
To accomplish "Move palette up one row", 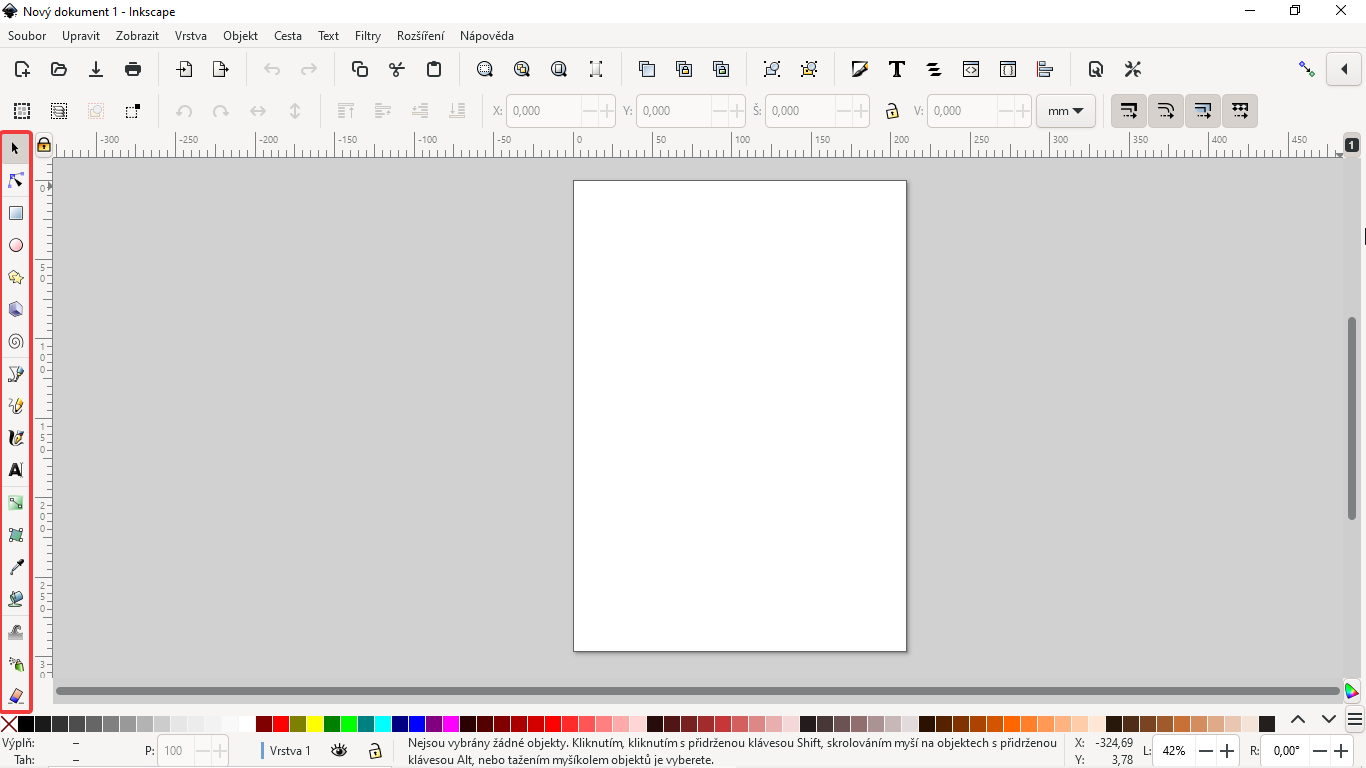I will click(1298, 719).
